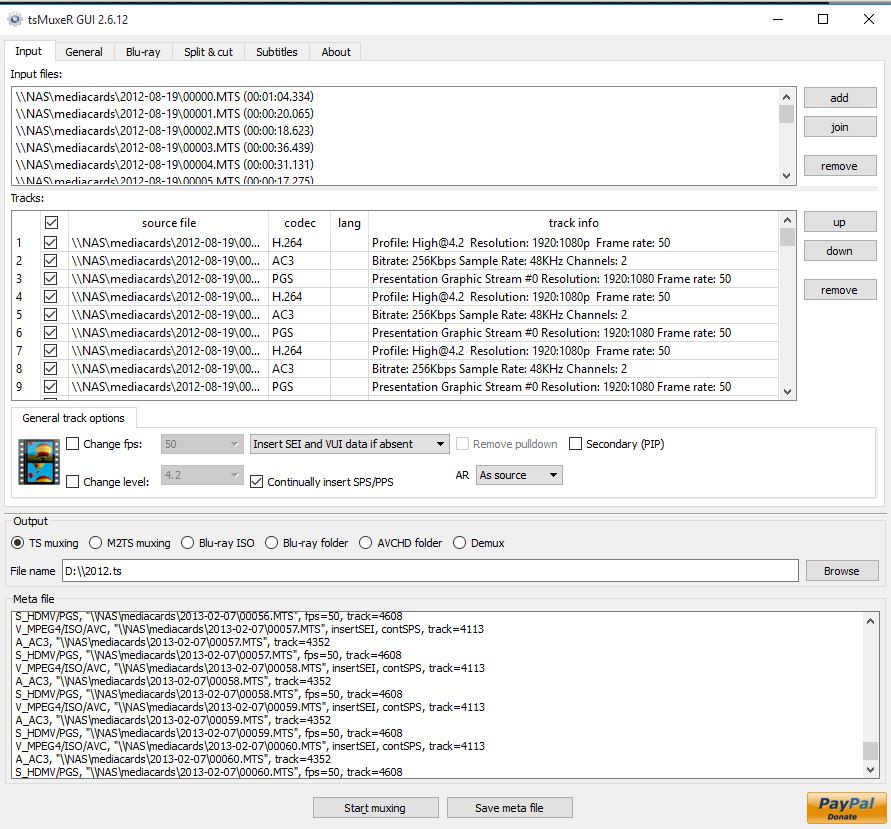Click input files scrollbar down arrow

[786, 176]
